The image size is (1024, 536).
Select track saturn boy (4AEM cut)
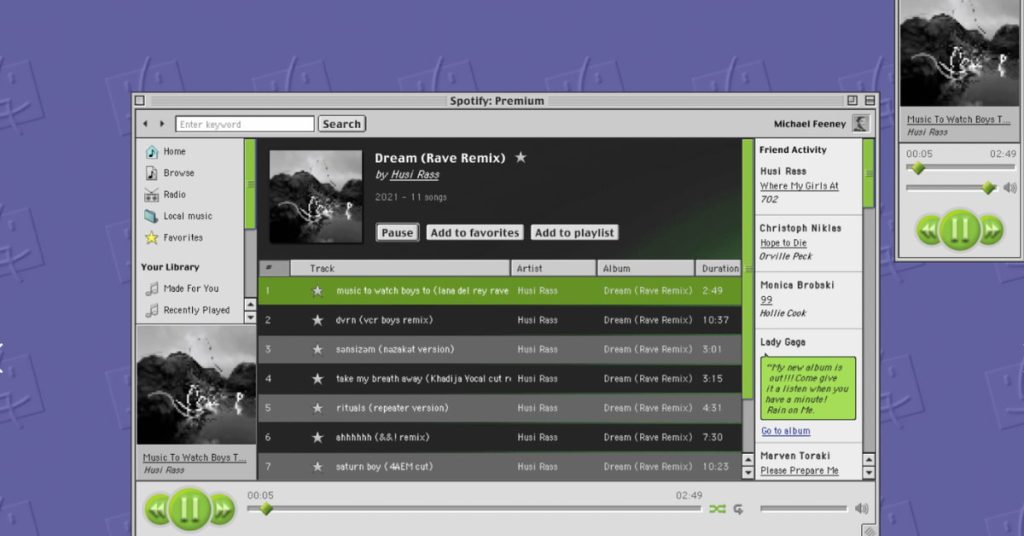[500, 467]
